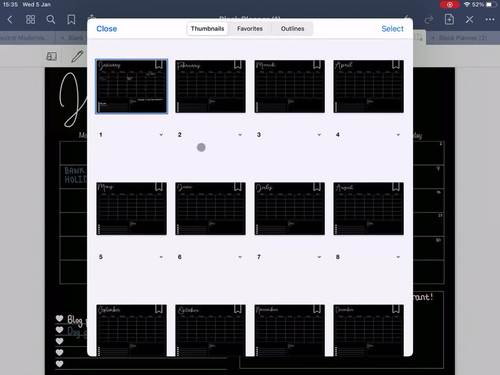The height and width of the screenshot is (375, 500).
Task: Toggle bookmark on the February thumbnail
Action: pos(238,64)
